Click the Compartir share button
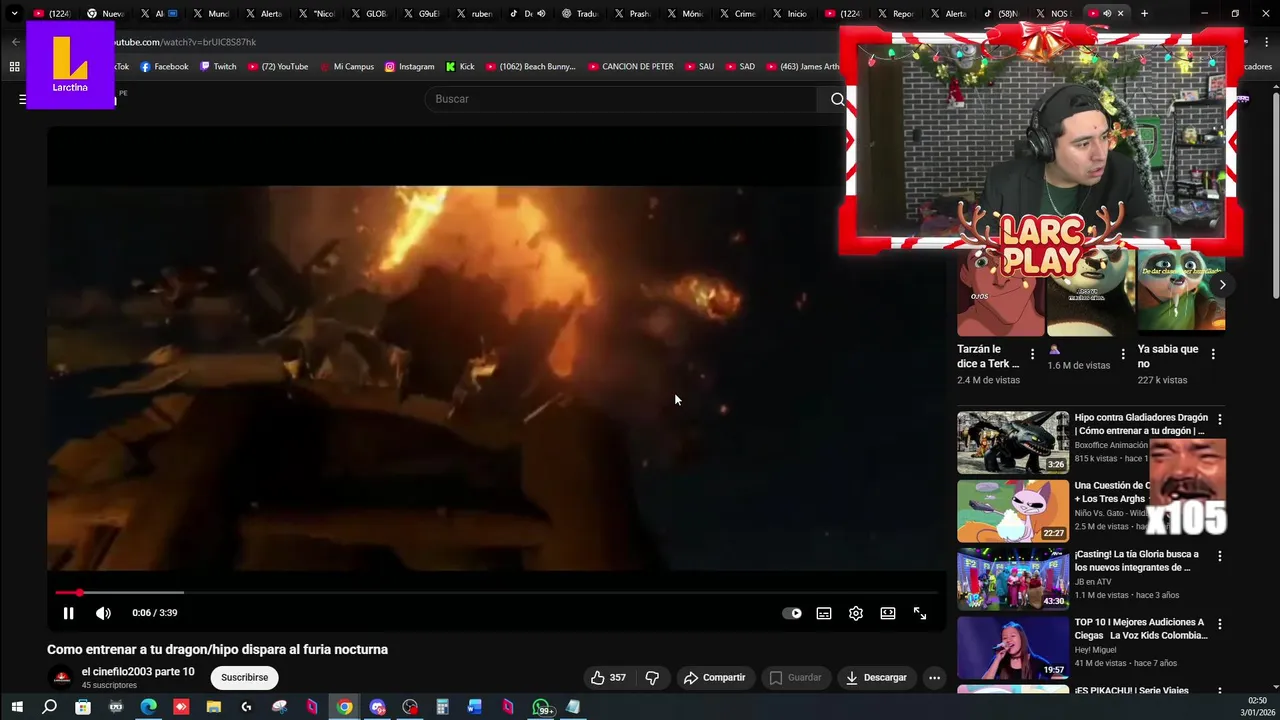 [x=714, y=677]
